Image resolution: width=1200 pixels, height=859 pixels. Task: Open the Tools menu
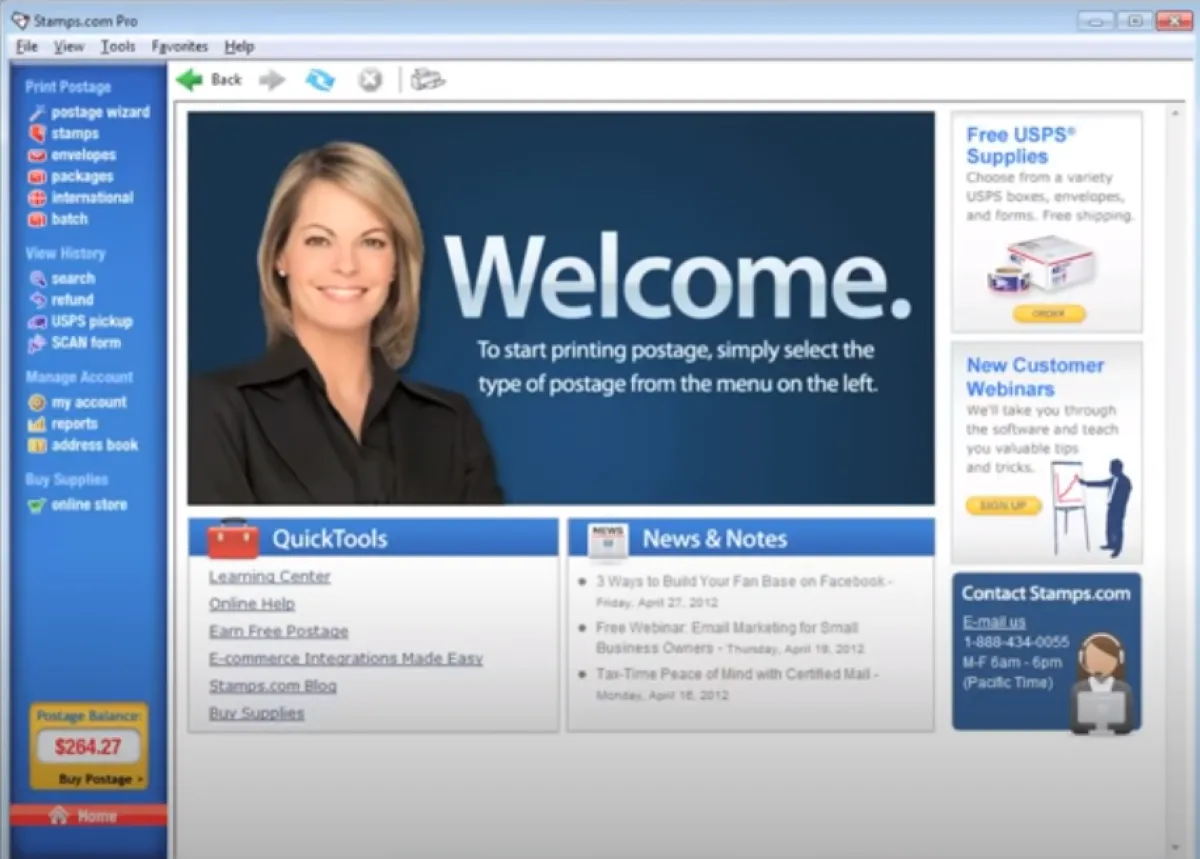point(118,46)
